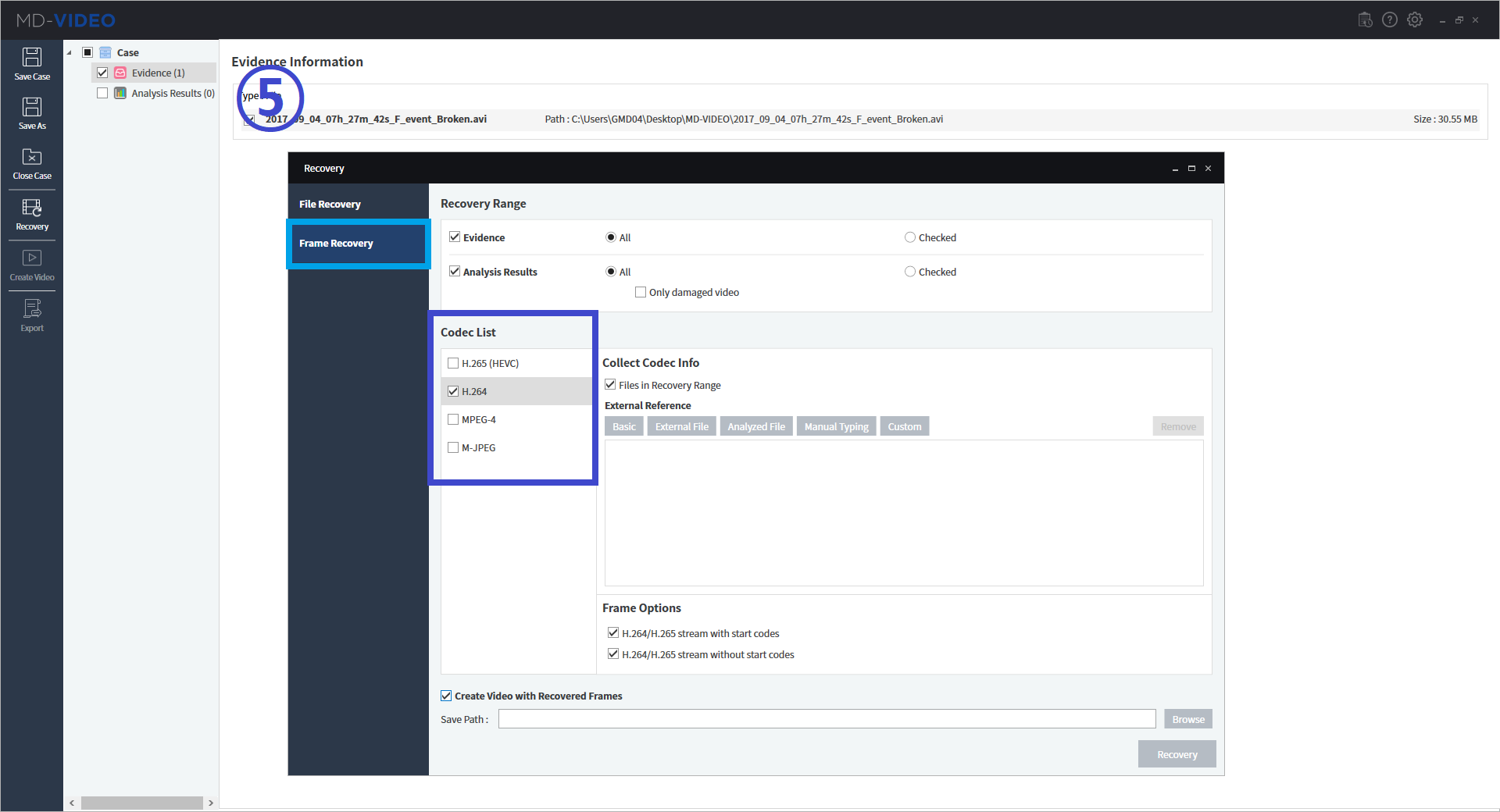The image size is (1500, 812).
Task: Switch to the File Recovery tab
Action: tap(330, 204)
